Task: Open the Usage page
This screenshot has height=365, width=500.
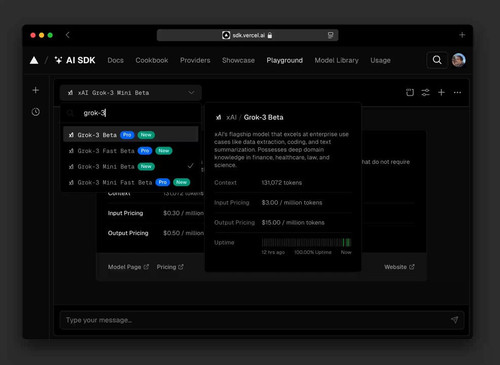Action: [x=380, y=60]
